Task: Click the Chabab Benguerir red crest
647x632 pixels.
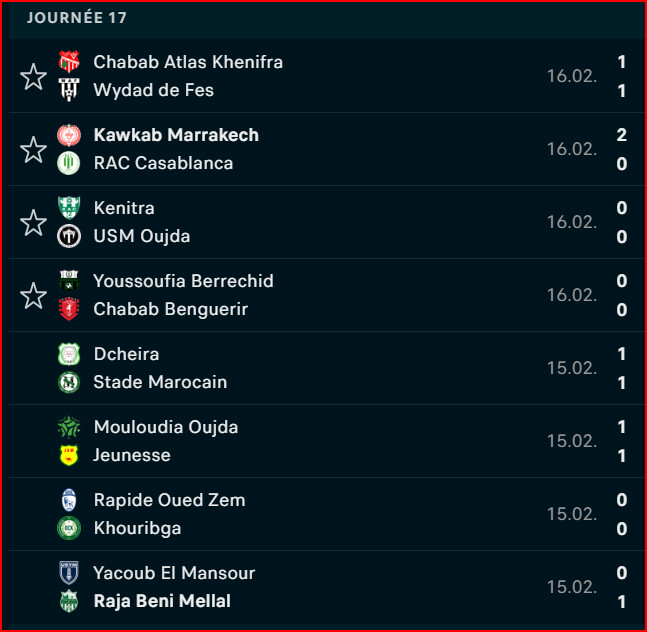Action: (x=69, y=310)
